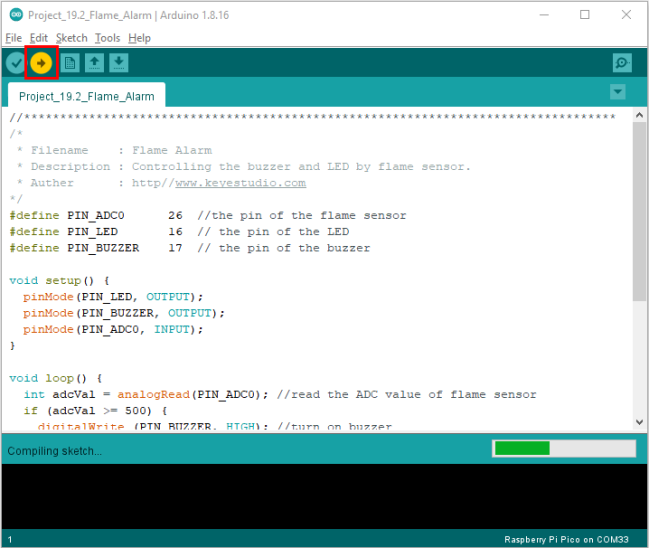Click the black console output area

pyautogui.click(x=324, y=496)
